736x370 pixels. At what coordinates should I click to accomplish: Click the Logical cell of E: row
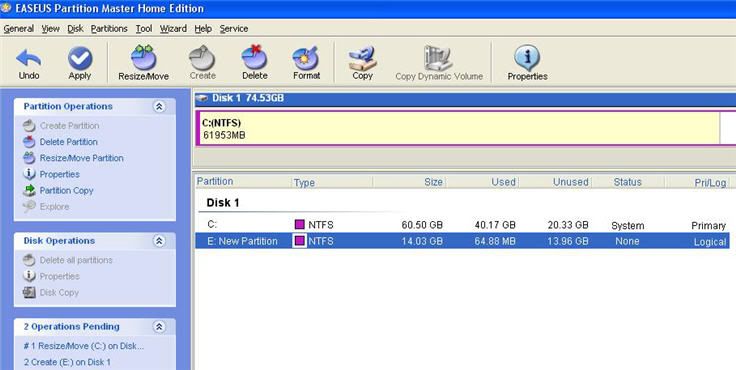[710, 242]
